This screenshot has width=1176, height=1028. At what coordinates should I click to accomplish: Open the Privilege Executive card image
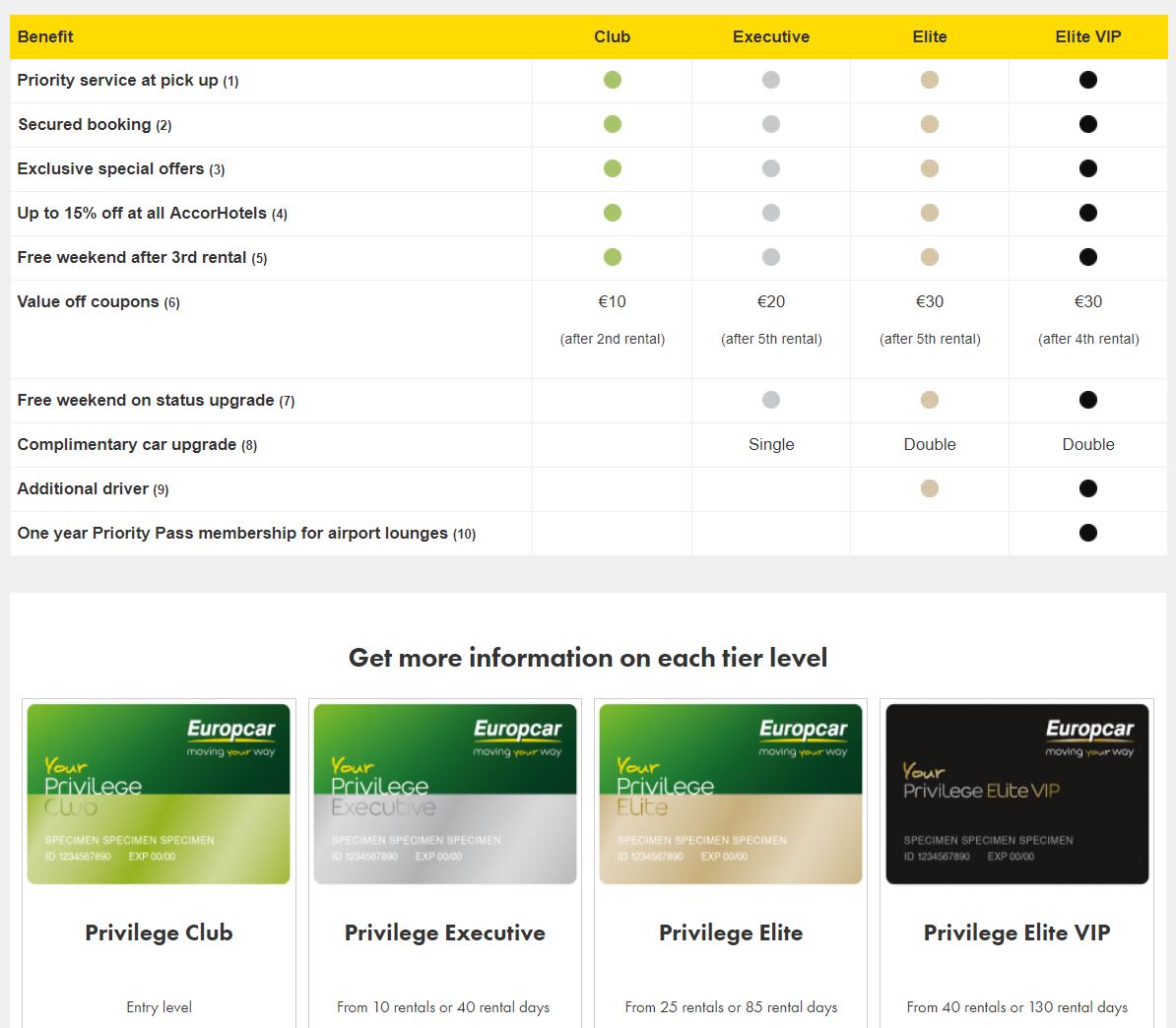445,794
